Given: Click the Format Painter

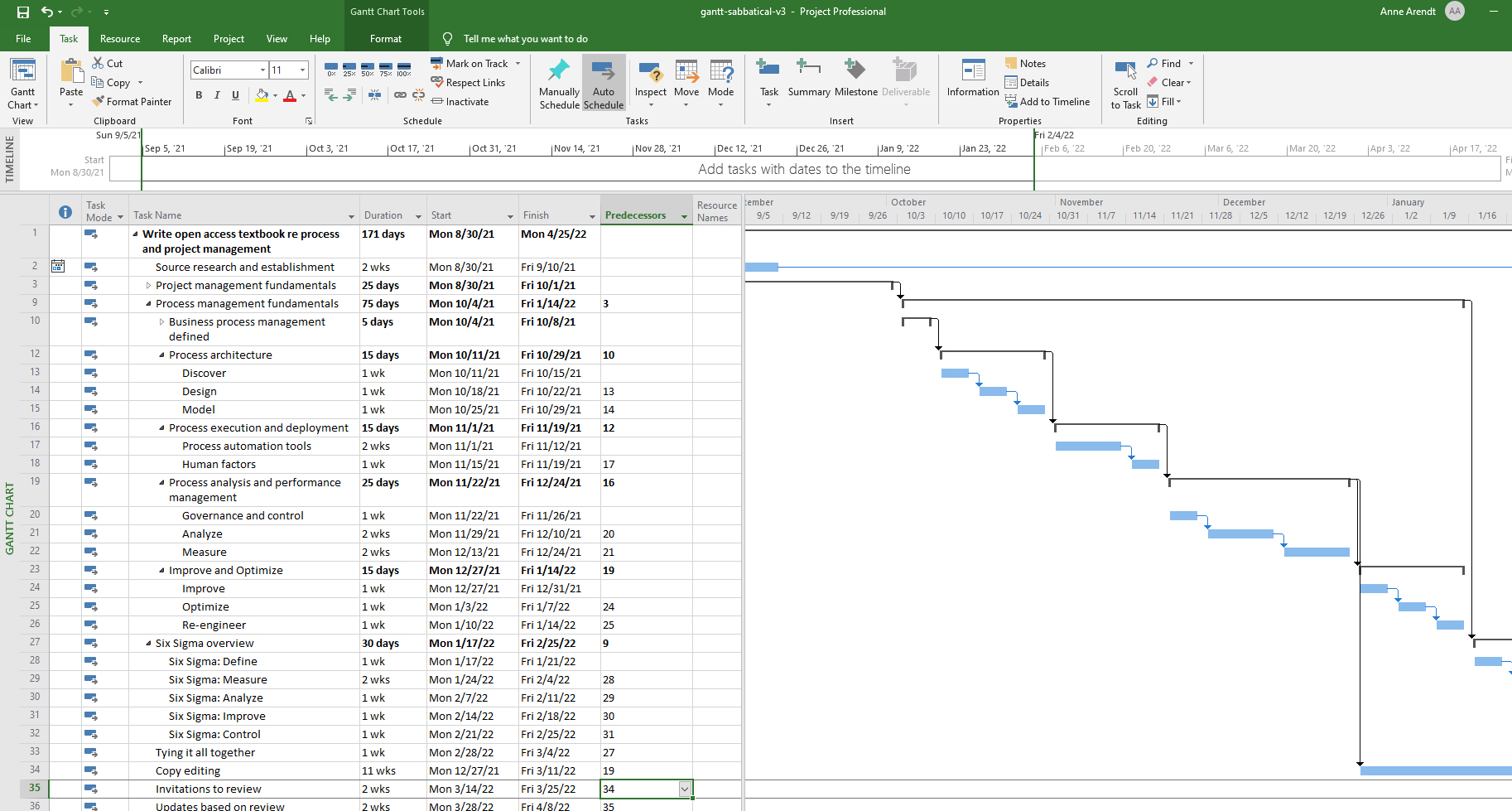Looking at the screenshot, I should pos(132,101).
